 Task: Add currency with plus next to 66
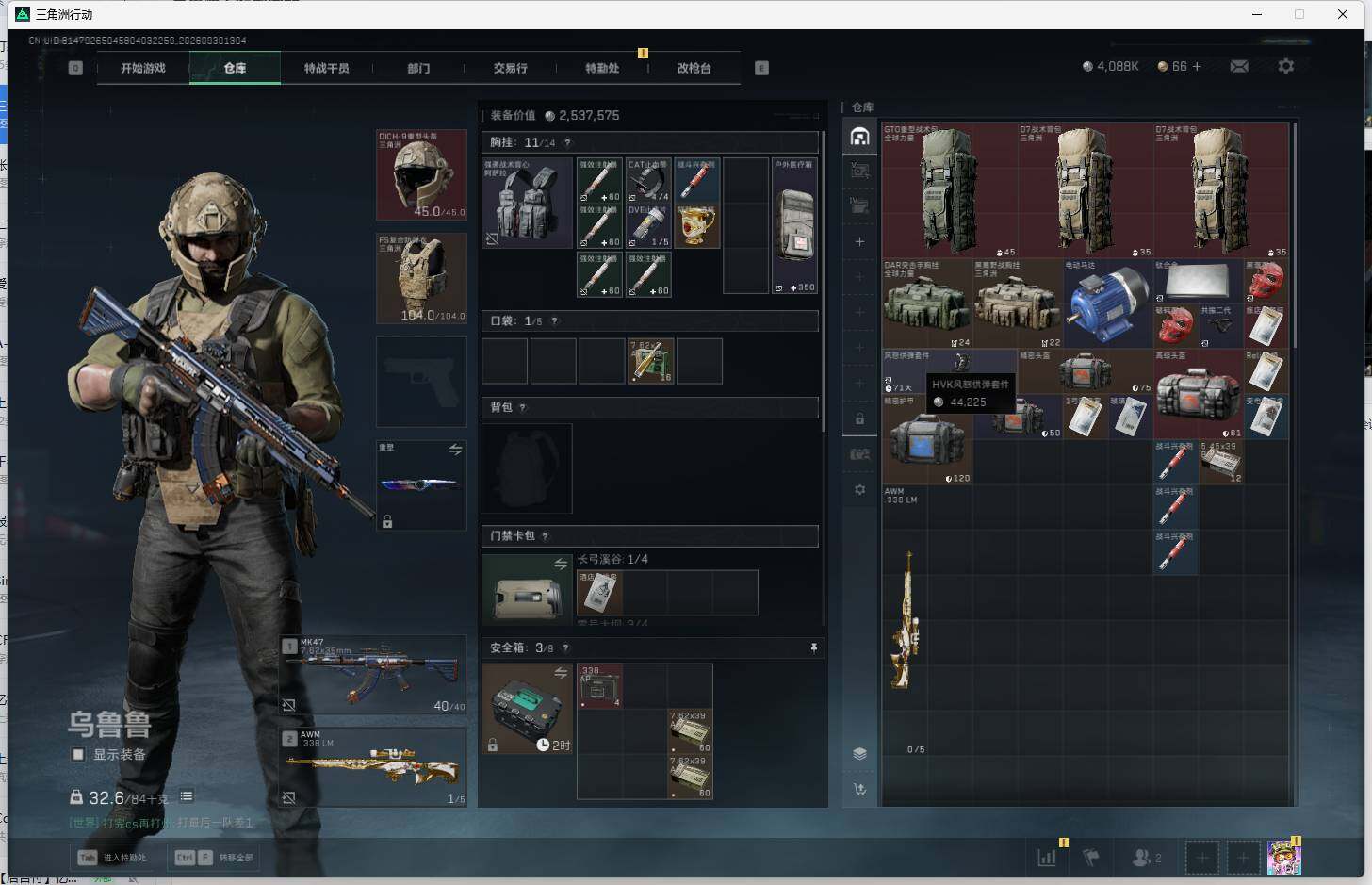click(x=1197, y=66)
